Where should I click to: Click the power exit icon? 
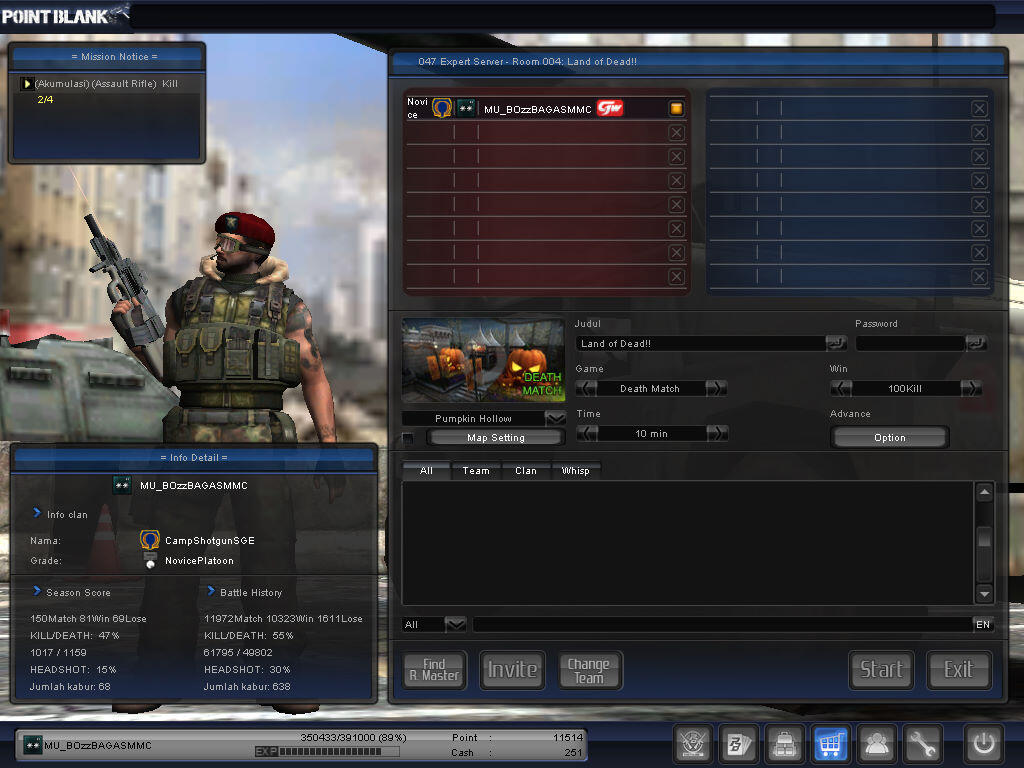(x=984, y=743)
